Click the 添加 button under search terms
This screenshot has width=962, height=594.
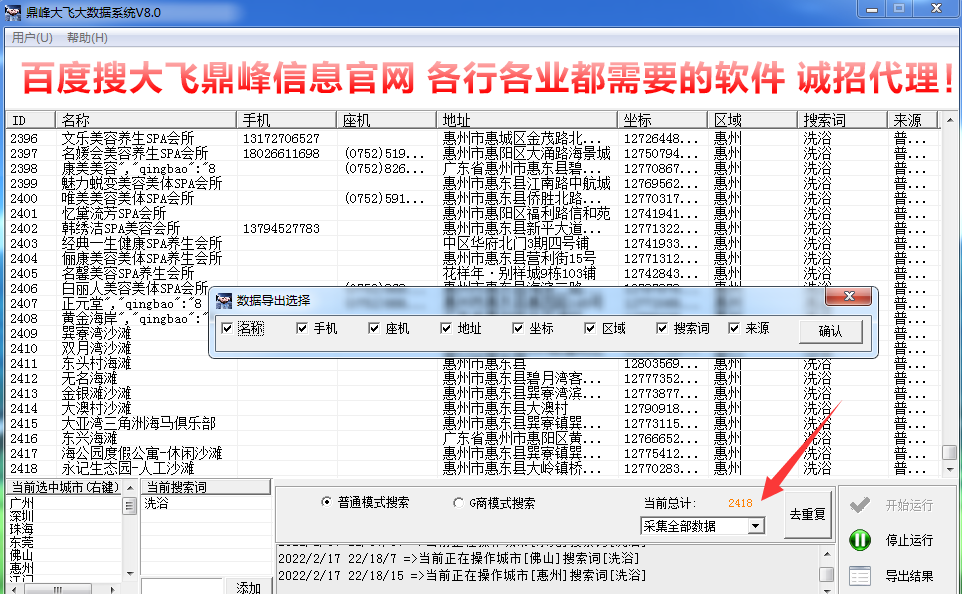click(x=248, y=587)
